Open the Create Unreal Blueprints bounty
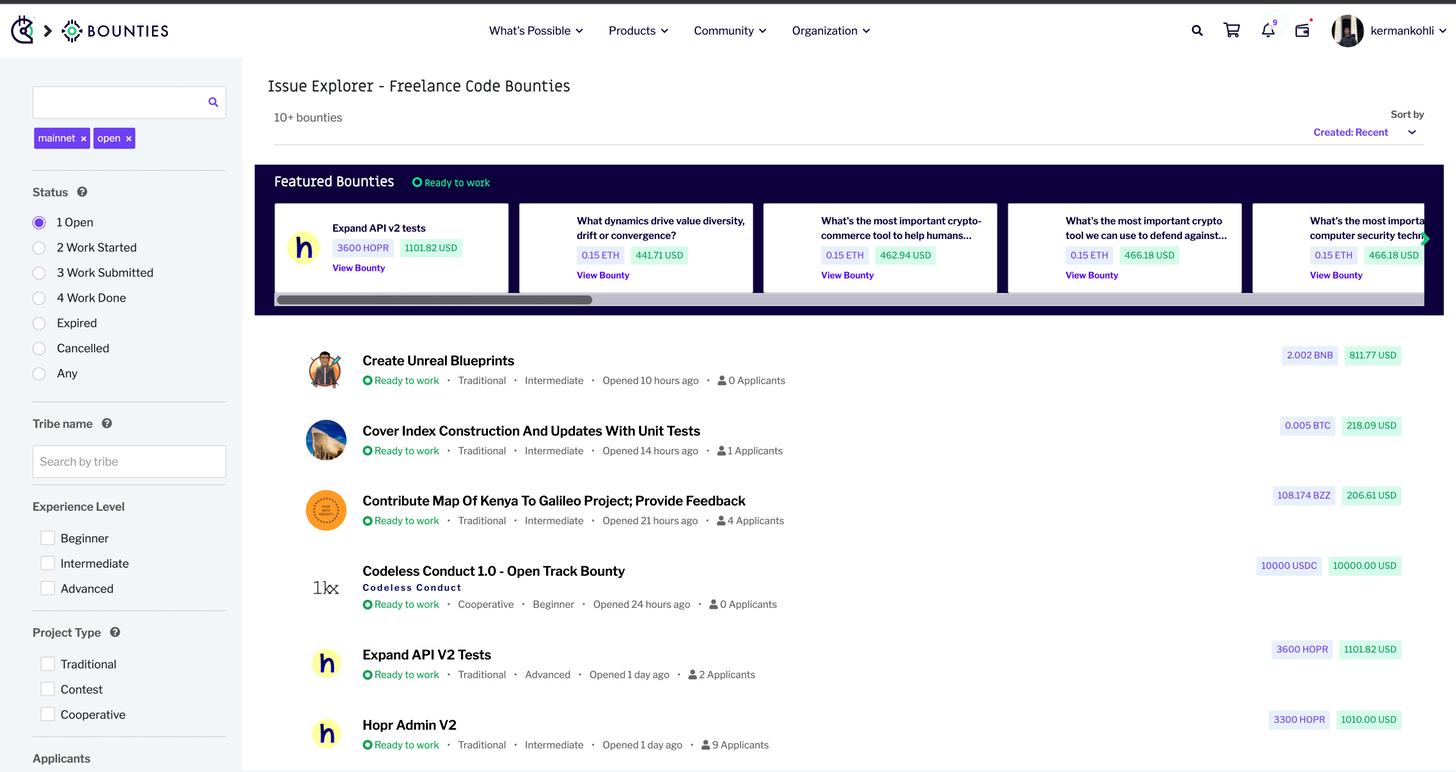 [438, 361]
